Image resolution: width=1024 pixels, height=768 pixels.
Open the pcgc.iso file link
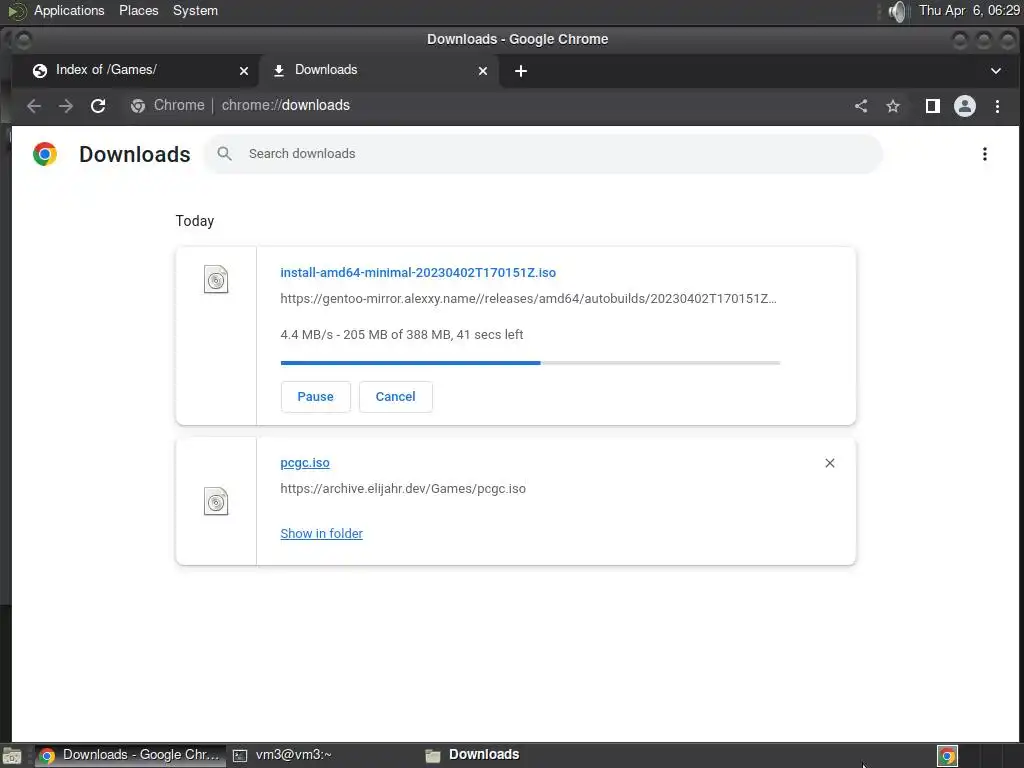pos(305,463)
